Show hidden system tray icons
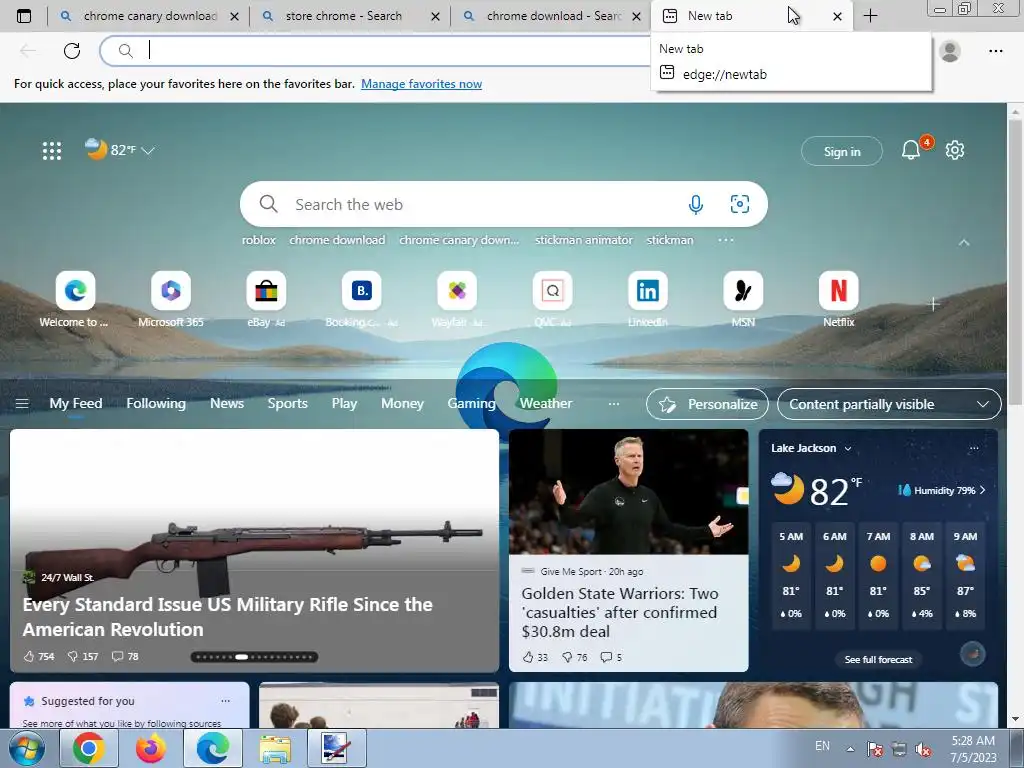The height and width of the screenshot is (768, 1024). pyautogui.click(x=850, y=749)
